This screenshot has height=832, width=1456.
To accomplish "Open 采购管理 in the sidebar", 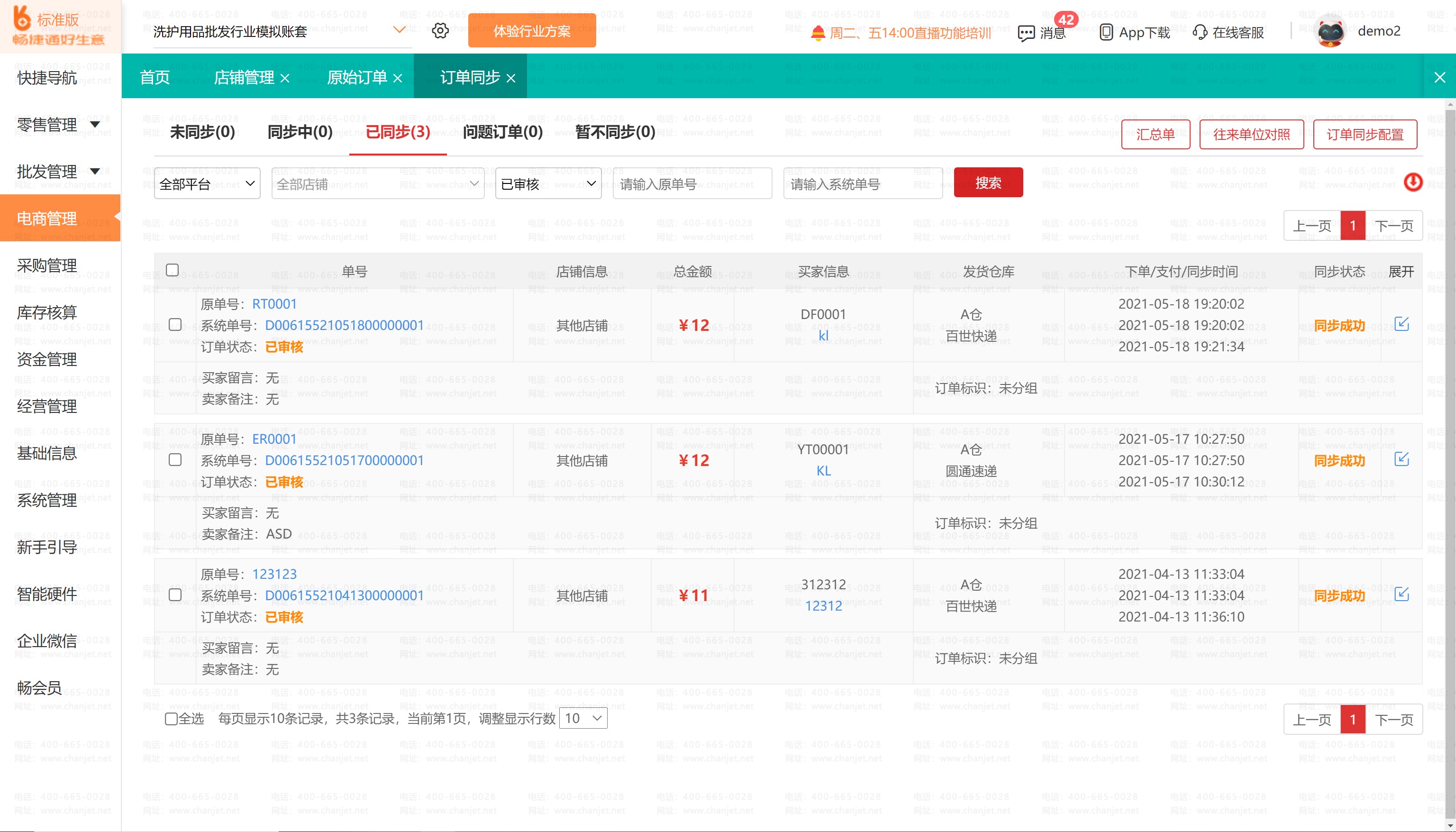I will pos(47,265).
